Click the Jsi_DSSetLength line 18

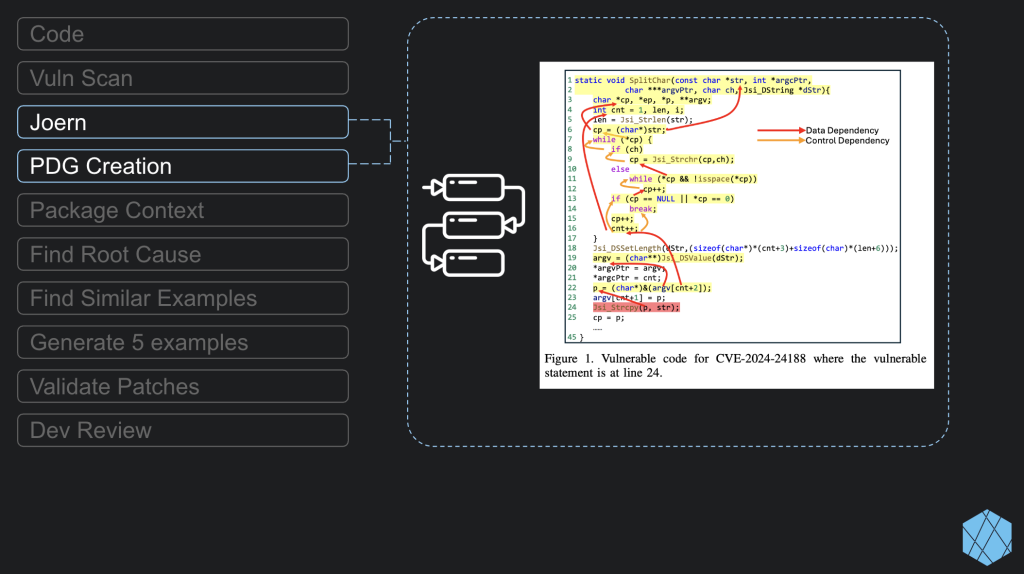coord(745,248)
